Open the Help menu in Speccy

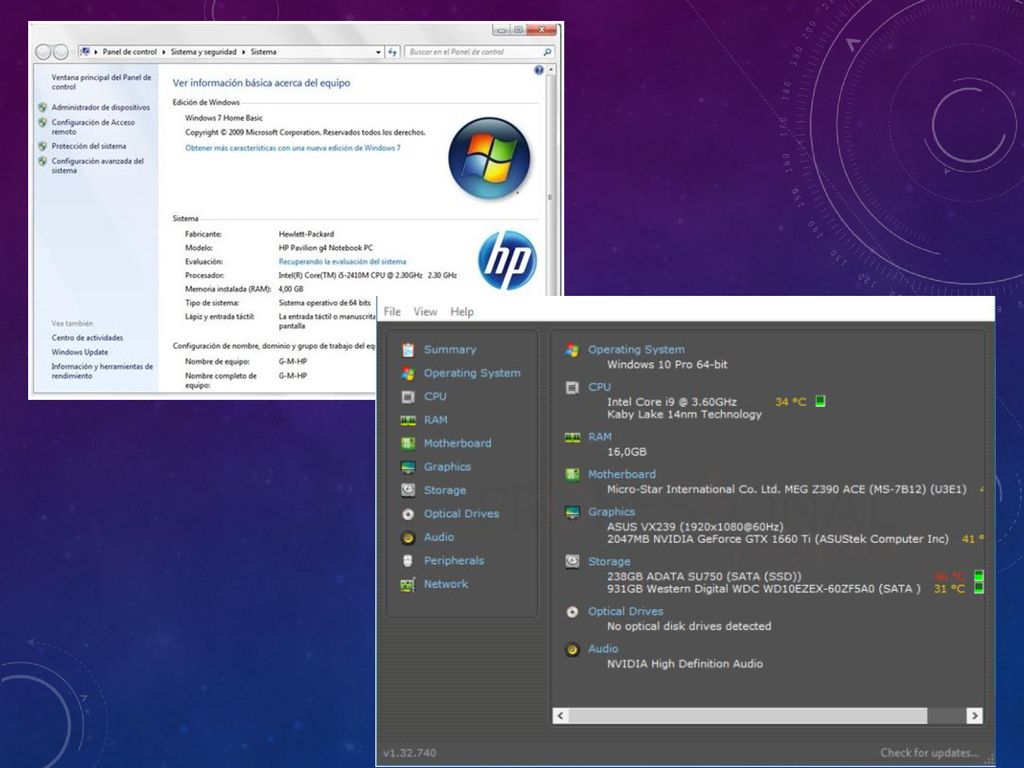tap(462, 312)
